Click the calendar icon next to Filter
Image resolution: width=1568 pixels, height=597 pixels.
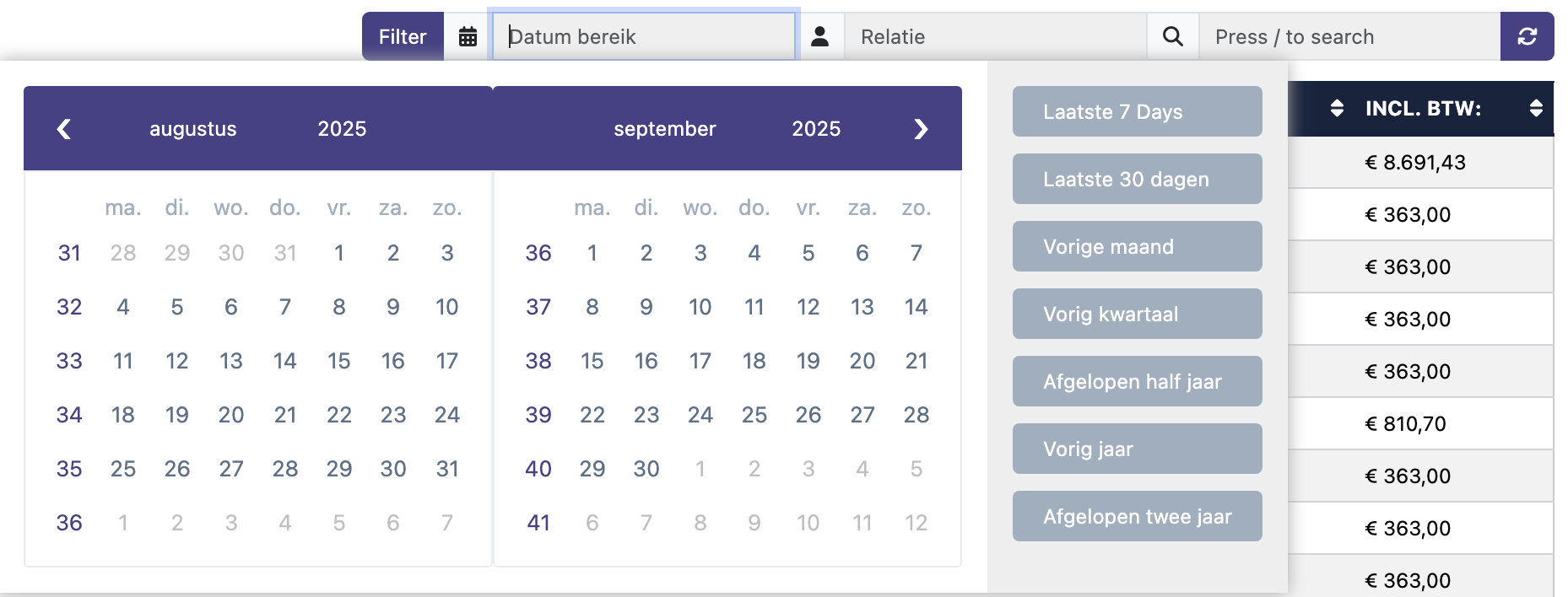click(x=468, y=36)
